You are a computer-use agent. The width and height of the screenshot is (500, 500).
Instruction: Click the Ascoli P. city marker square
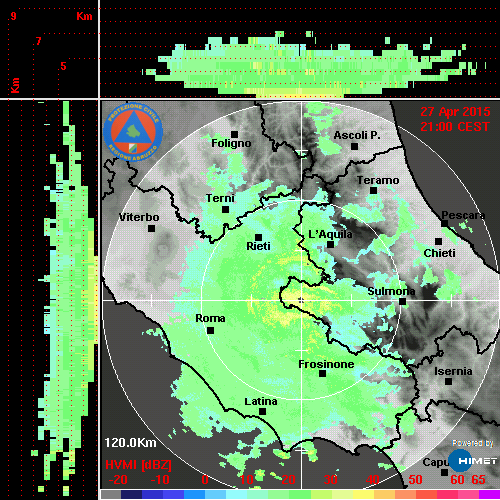[x=354, y=146]
